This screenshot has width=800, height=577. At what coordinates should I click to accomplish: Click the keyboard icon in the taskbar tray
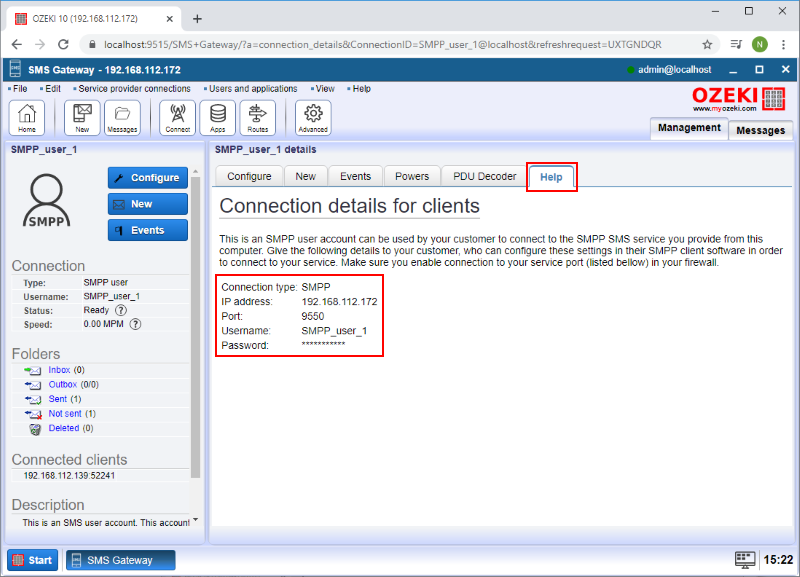pos(745,560)
